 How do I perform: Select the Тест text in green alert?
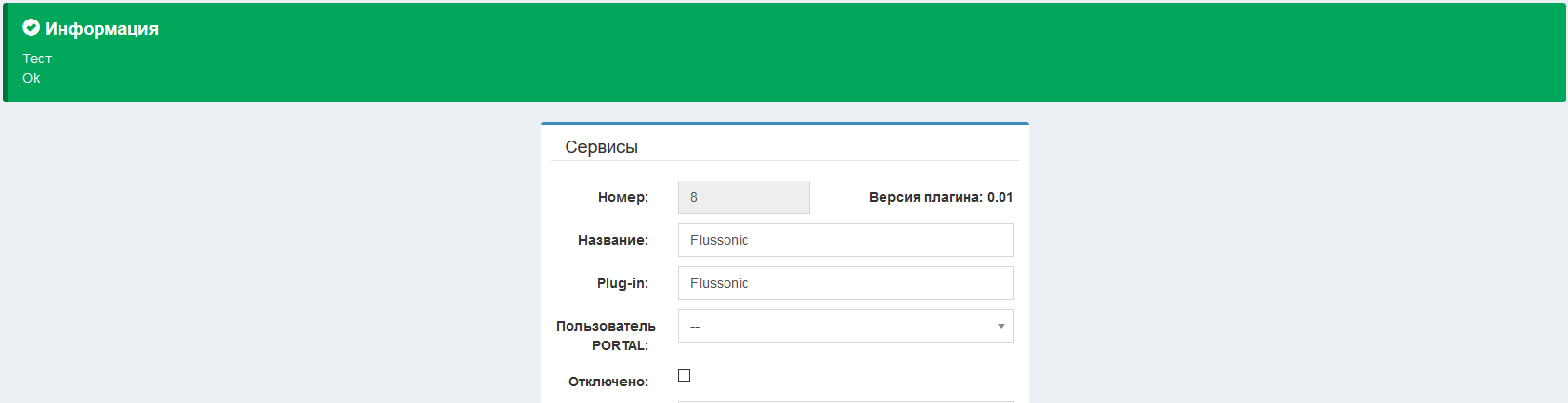(37, 59)
